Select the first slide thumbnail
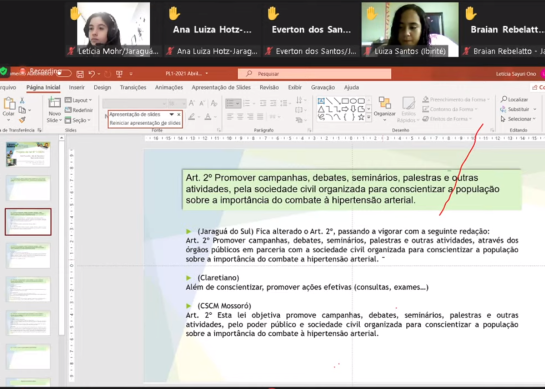 point(28,154)
